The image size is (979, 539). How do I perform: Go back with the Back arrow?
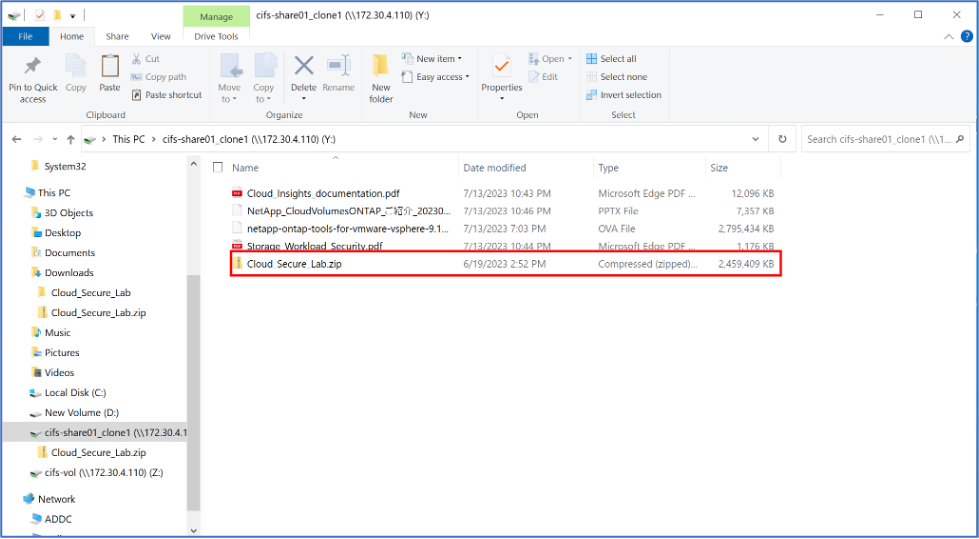tap(17, 139)
